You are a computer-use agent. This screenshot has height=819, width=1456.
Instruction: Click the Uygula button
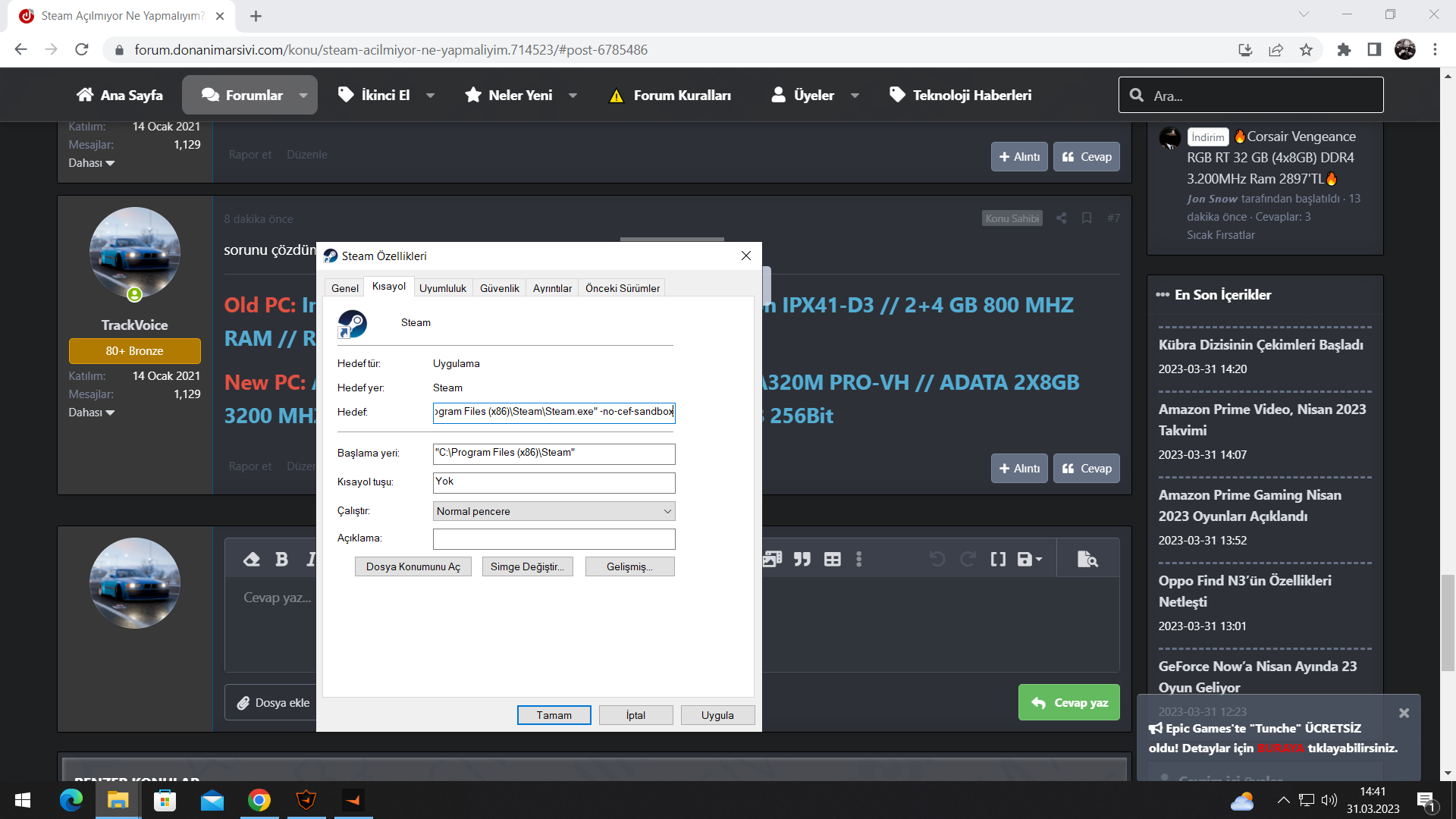[x=717, y=715]
